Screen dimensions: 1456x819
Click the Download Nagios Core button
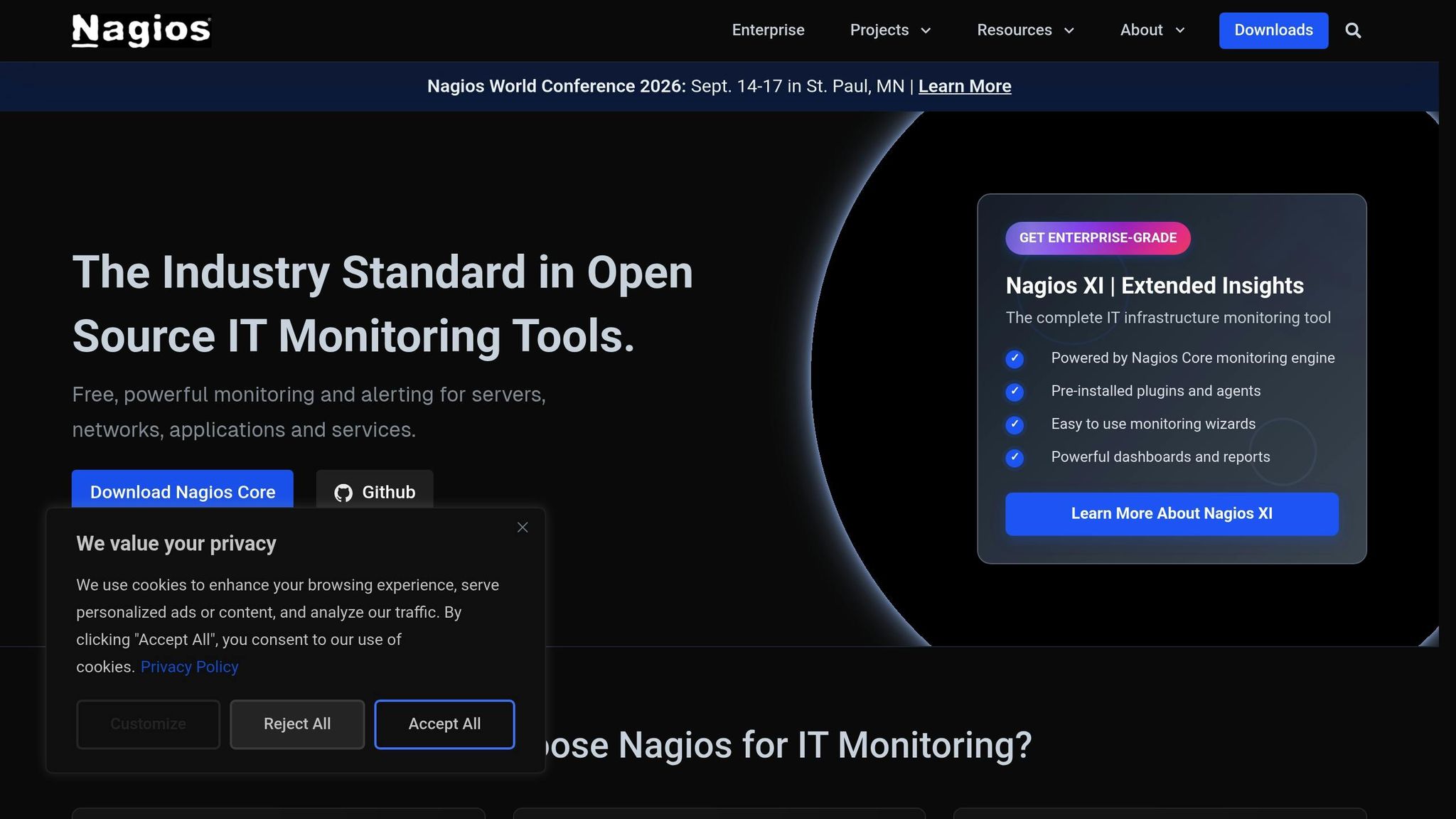click(182, 491)
